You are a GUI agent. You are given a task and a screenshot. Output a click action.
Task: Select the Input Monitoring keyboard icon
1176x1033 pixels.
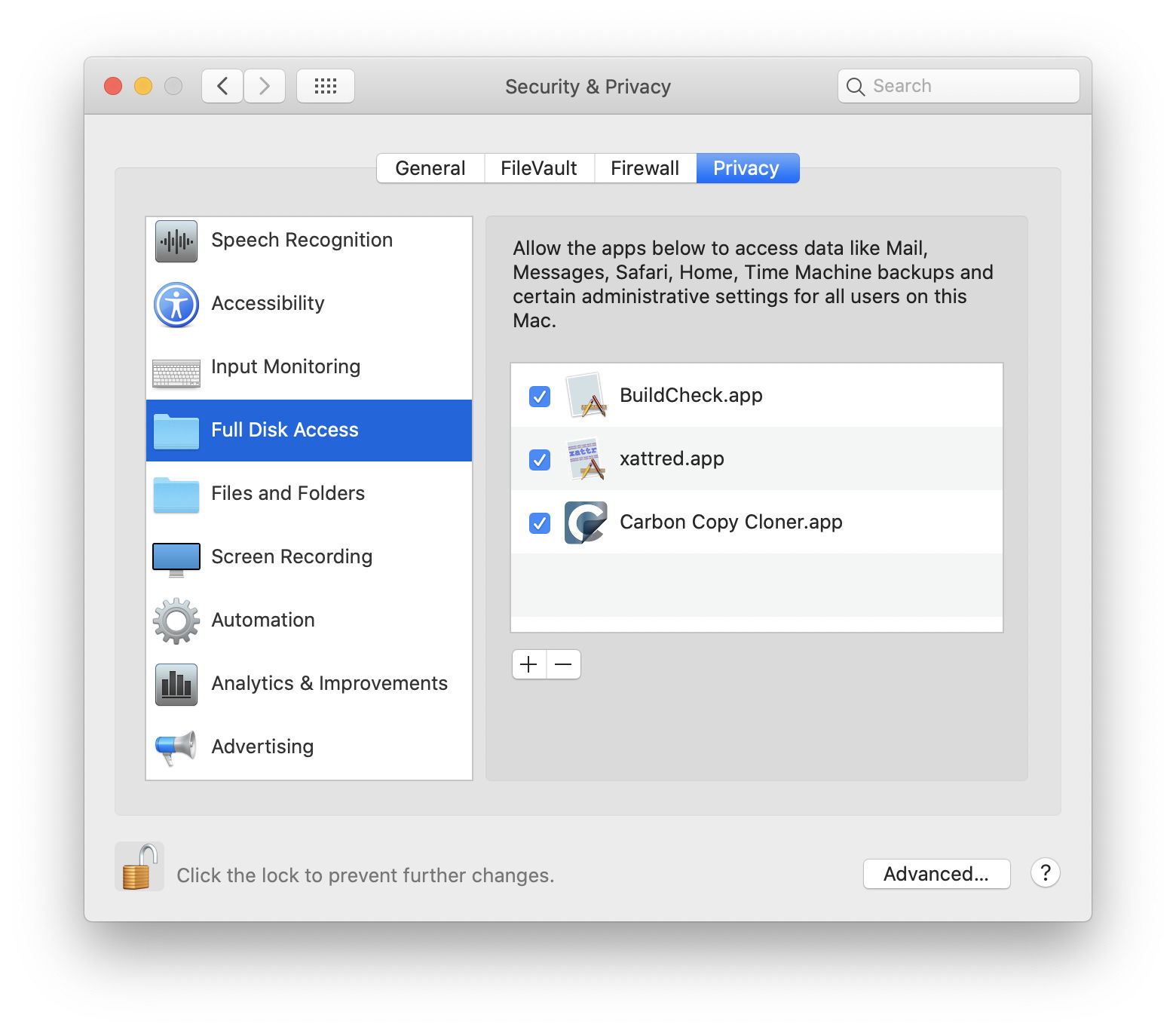[176, 372]
